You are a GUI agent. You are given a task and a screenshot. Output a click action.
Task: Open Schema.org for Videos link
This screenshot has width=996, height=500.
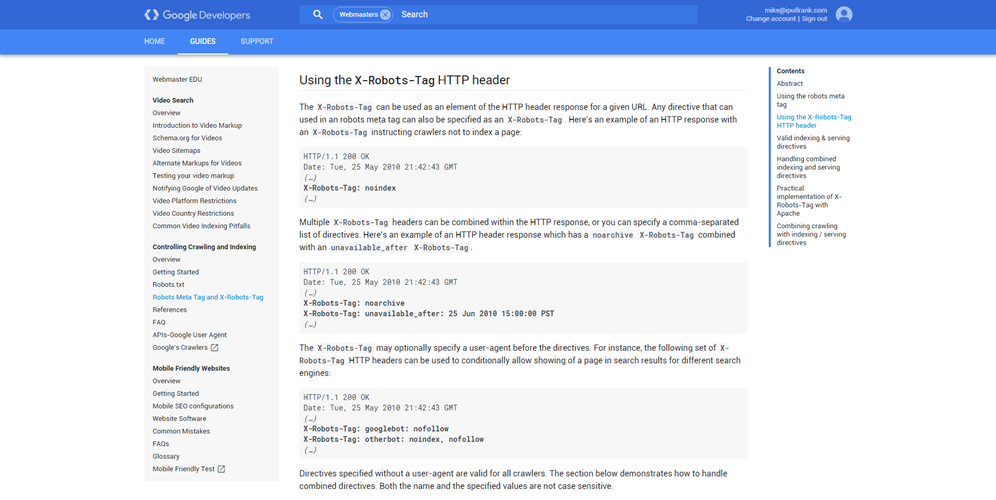click(187, 138)
